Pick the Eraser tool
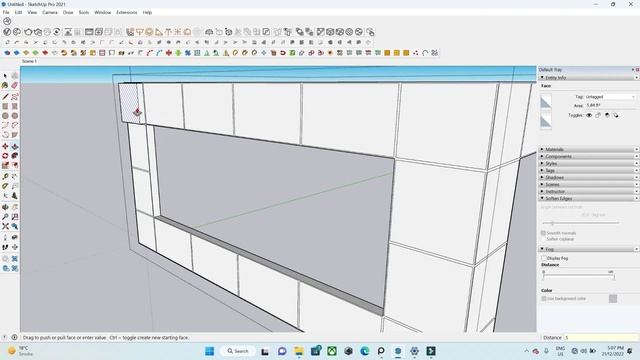The width and height of the screenshot is (640, 360). 15,86
